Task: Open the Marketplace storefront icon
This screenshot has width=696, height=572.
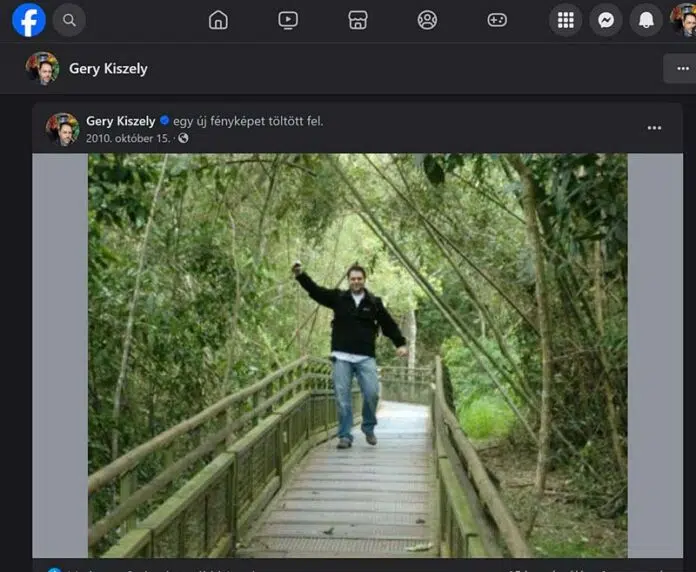Action: [x=358, y=20]
